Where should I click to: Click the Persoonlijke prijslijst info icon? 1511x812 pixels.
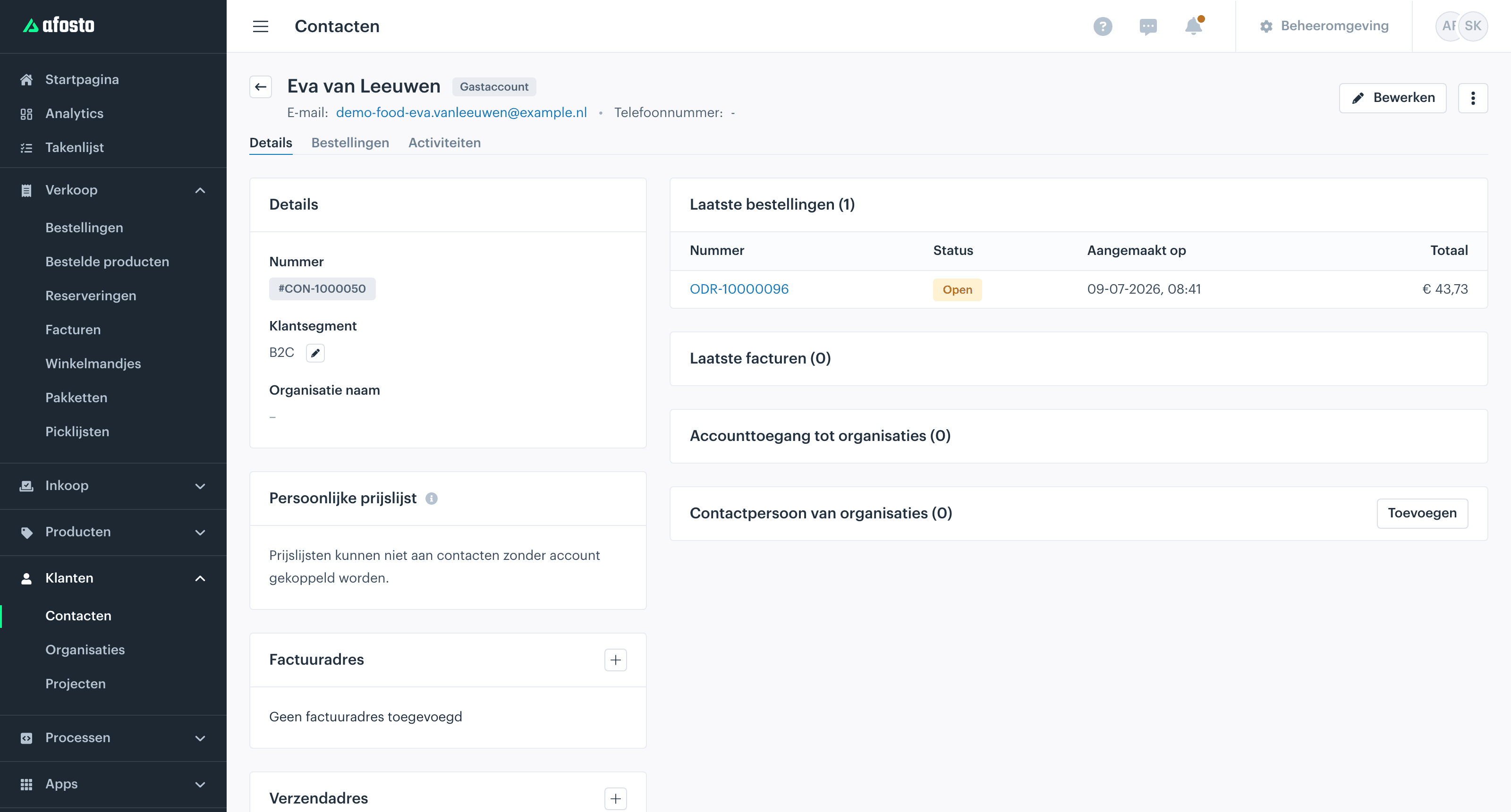click(432, 499)
